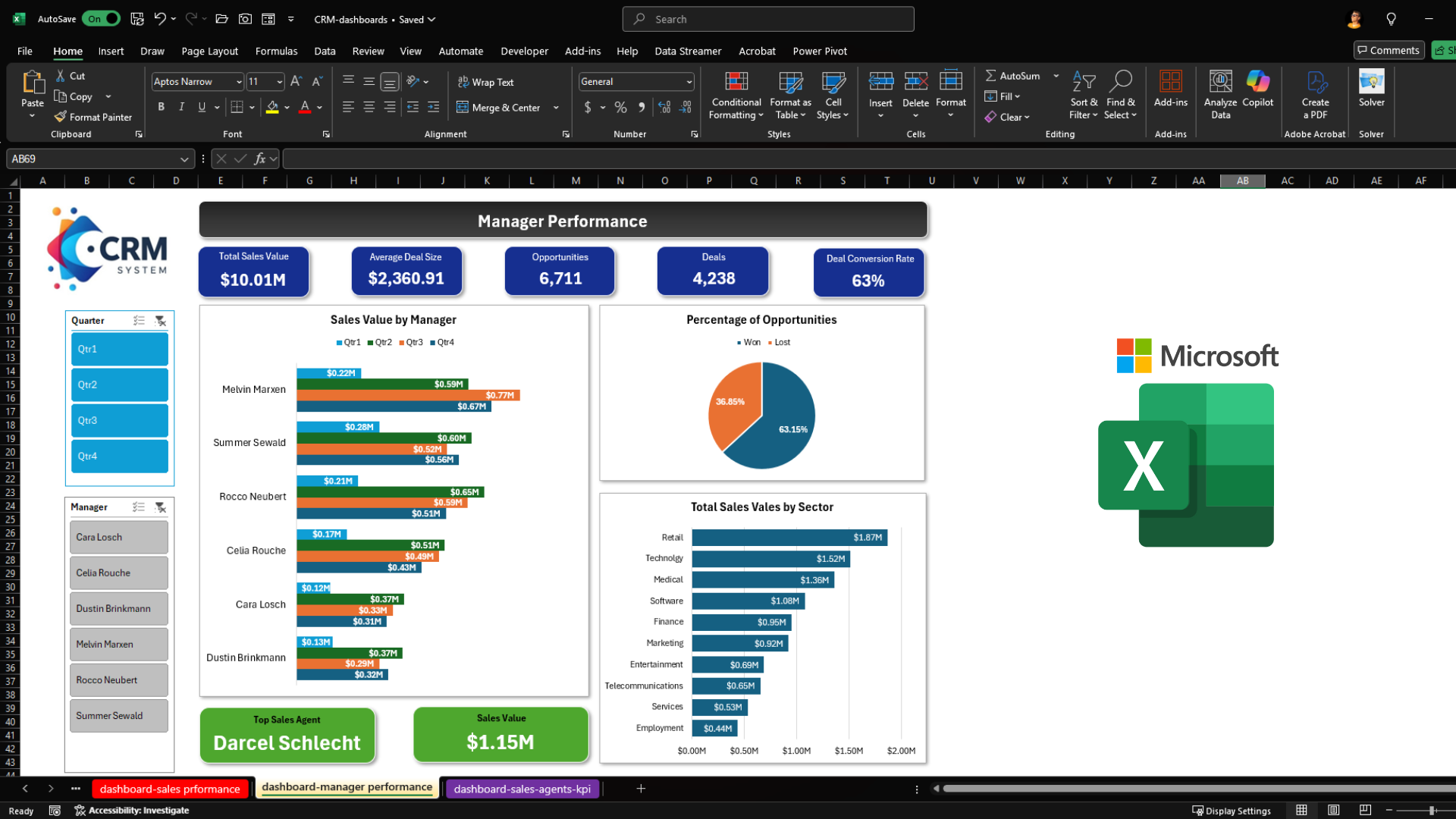Screen dimensions: 1456x819
Task: Switch to the dashboard-sales-agents-kpi sheet
Action: coord(522,789)
